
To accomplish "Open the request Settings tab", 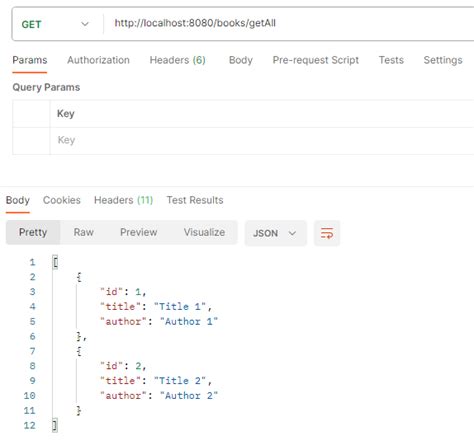I will click(x=443, y=60).
